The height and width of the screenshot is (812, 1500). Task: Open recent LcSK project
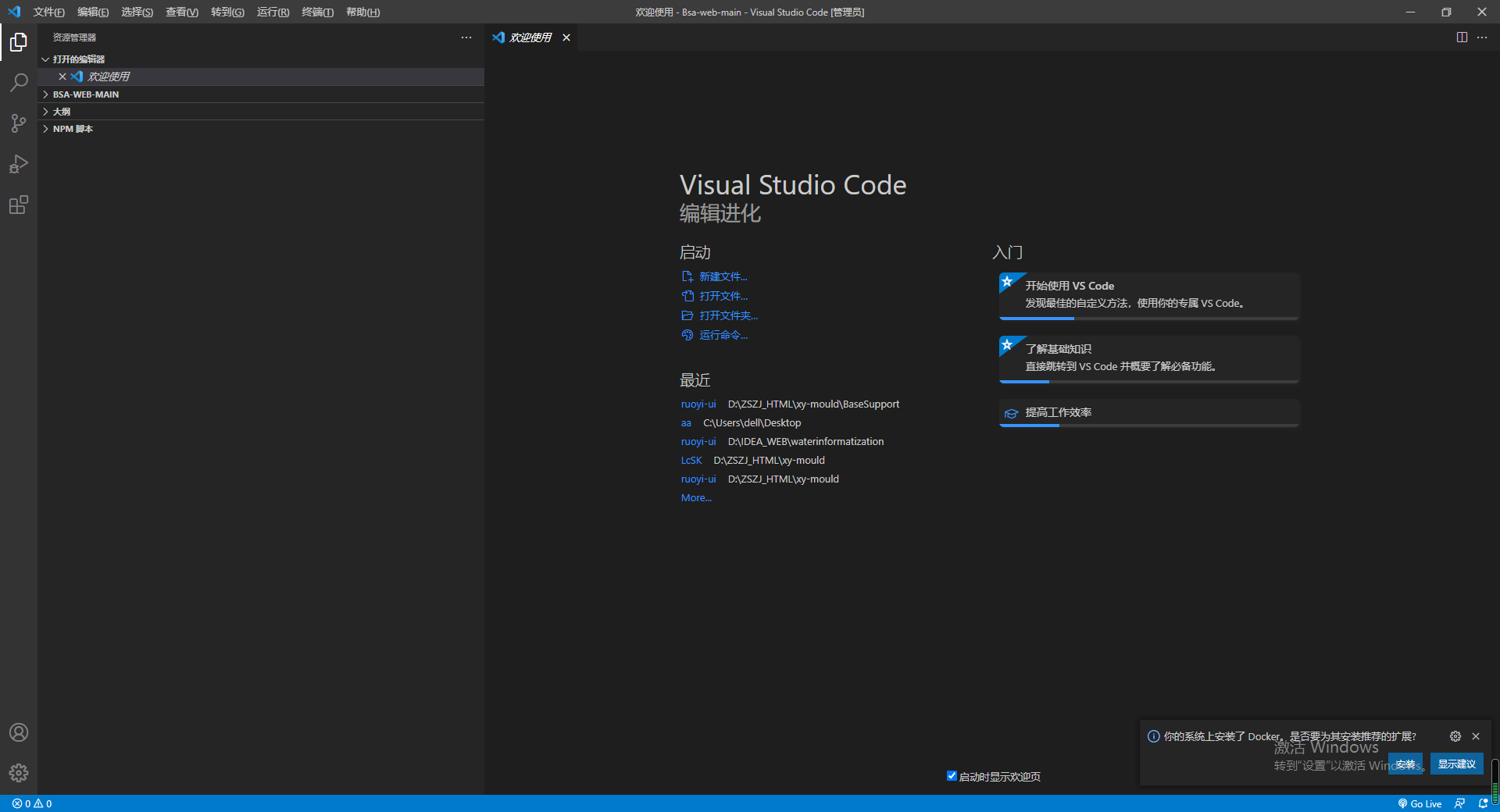tap(691, 460)
